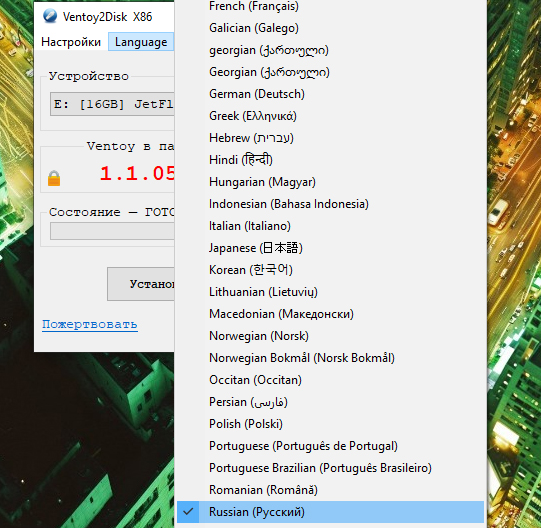Viewport: 541px width, 528px height.
Task: Open the Настройки menu
Action: [x=71, y=42]
